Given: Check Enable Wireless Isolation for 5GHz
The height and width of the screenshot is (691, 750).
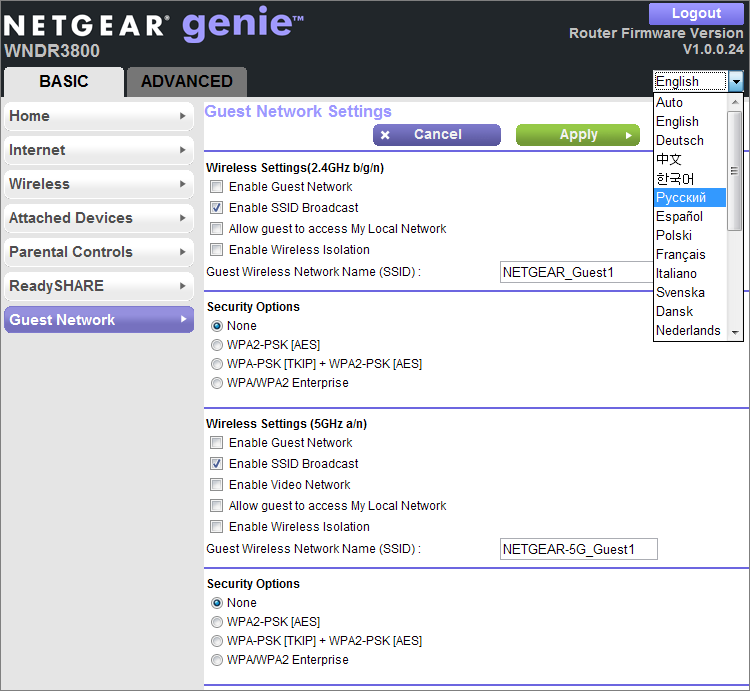Looking at the screenshot, I should (217, 526).
